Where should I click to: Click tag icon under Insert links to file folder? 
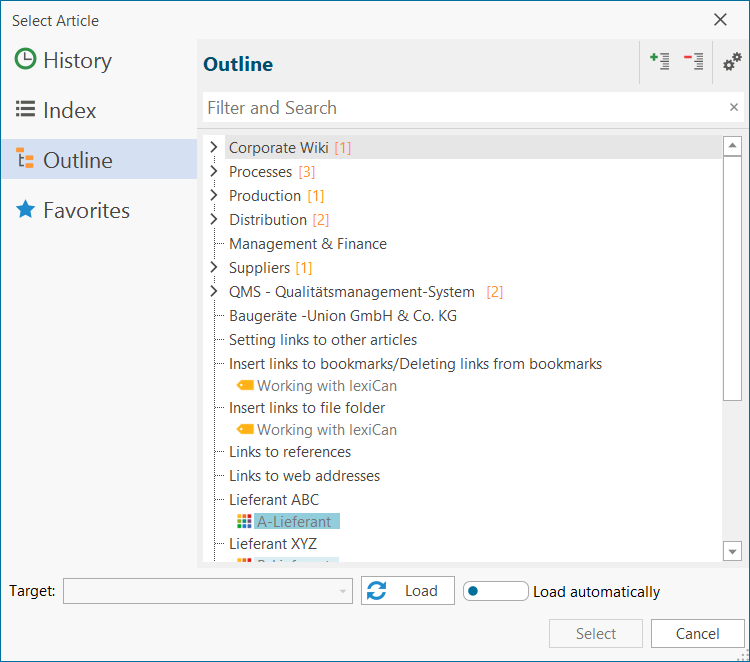point(244,430)
